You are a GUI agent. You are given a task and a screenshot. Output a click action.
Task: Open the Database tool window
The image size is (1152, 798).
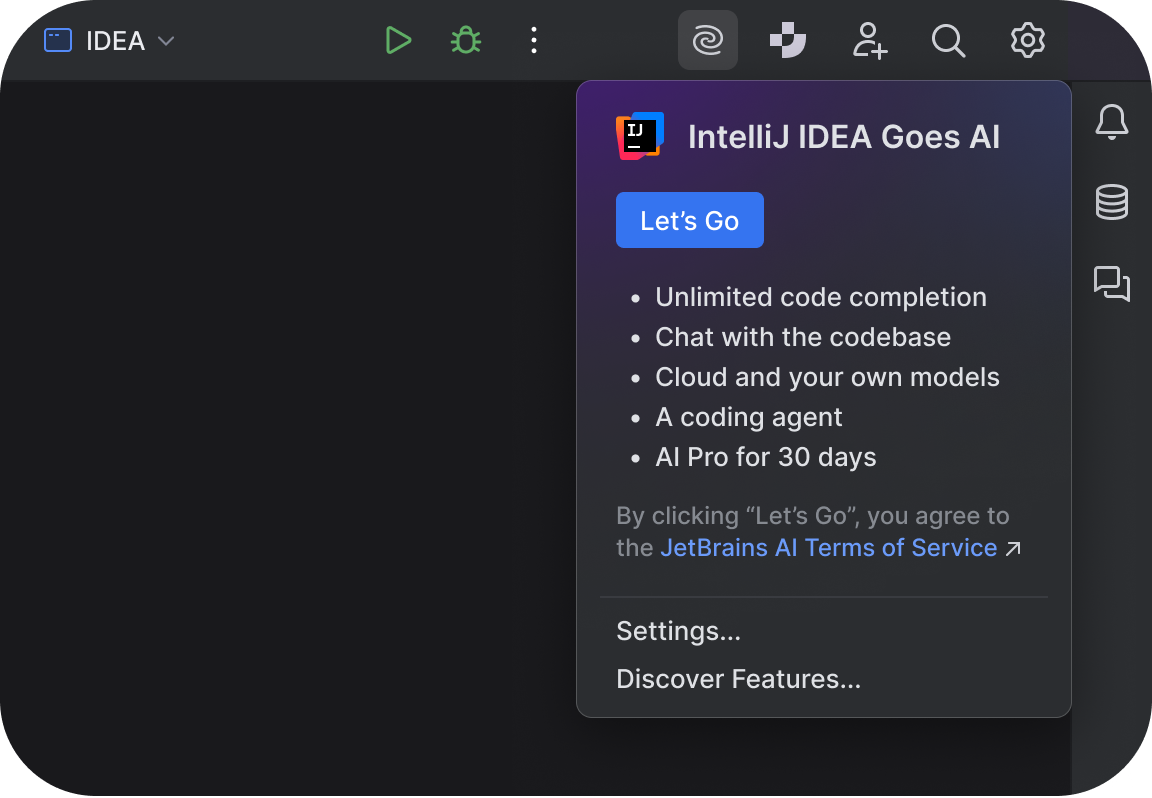[x=1111, y=202]
